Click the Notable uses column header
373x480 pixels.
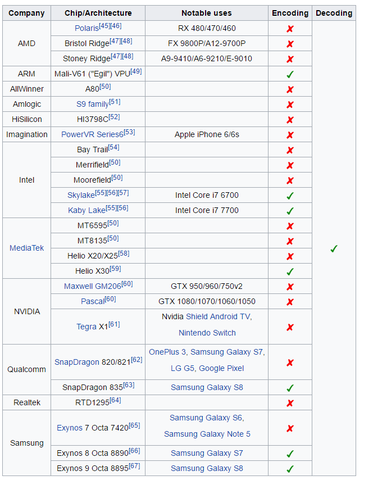(207, 13)
